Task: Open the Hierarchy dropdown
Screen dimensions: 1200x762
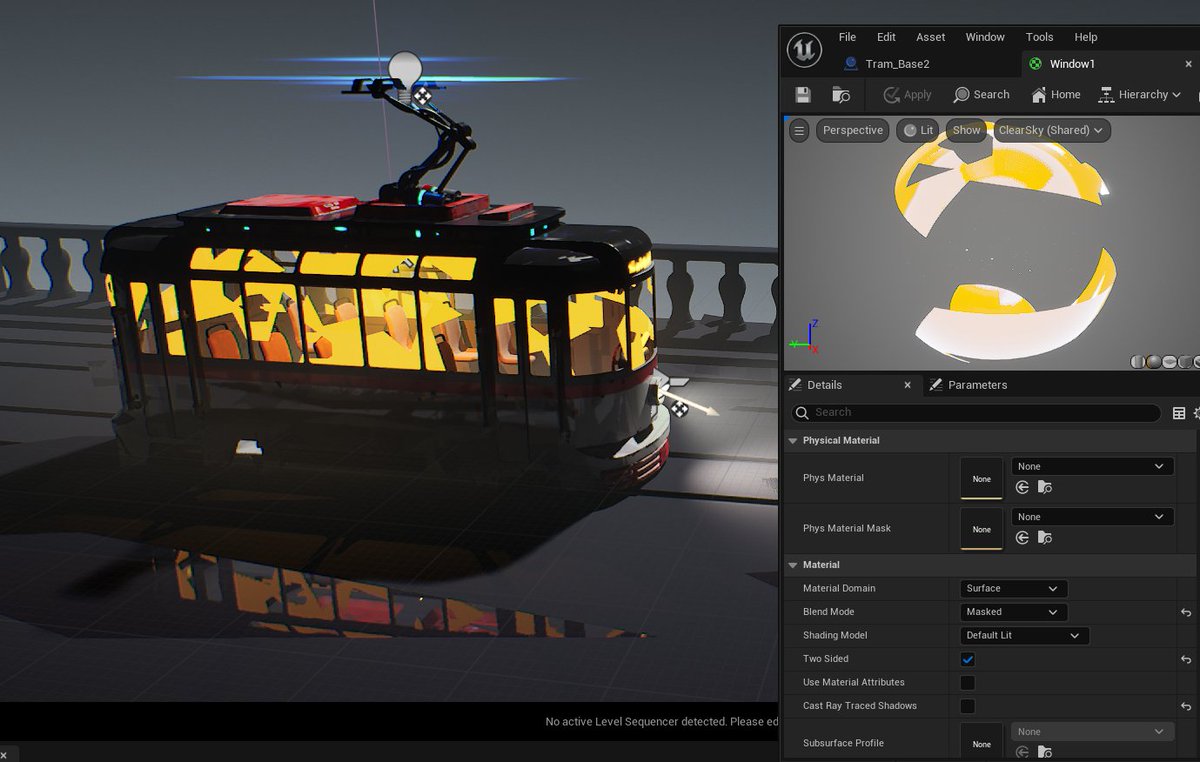Action: [1139, 94]
